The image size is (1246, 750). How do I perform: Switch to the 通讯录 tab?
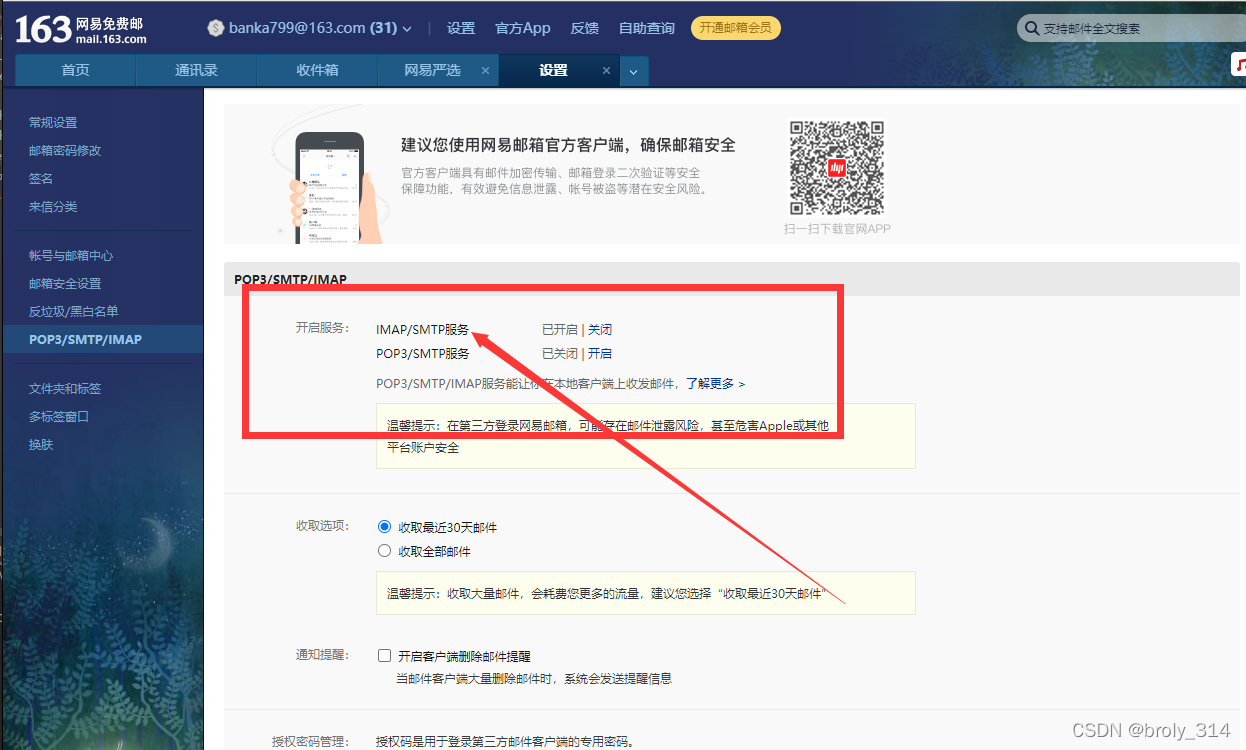[x=196, y=70]
